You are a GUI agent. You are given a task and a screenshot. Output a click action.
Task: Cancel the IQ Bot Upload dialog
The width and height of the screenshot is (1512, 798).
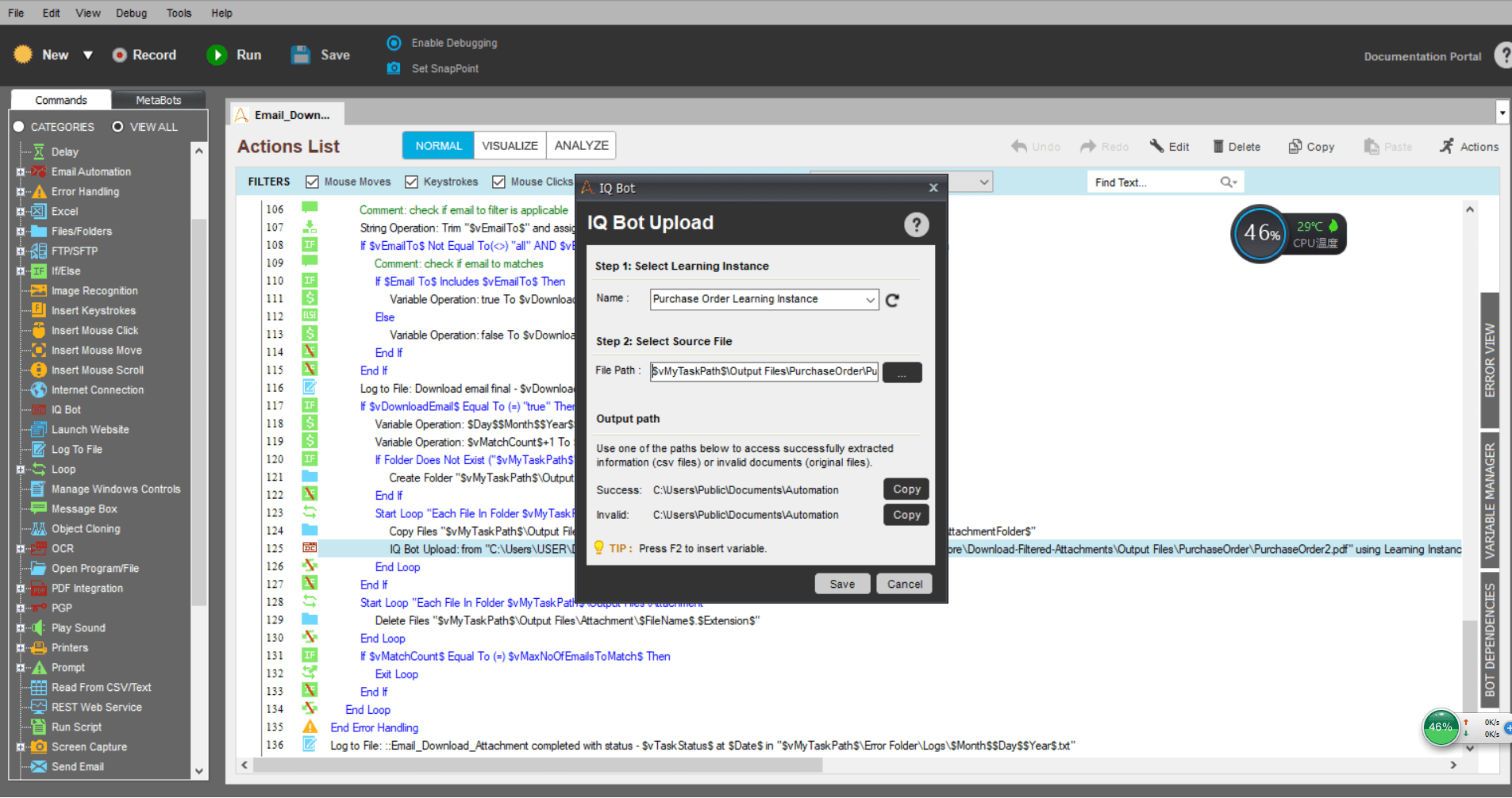tap(904, 584)
